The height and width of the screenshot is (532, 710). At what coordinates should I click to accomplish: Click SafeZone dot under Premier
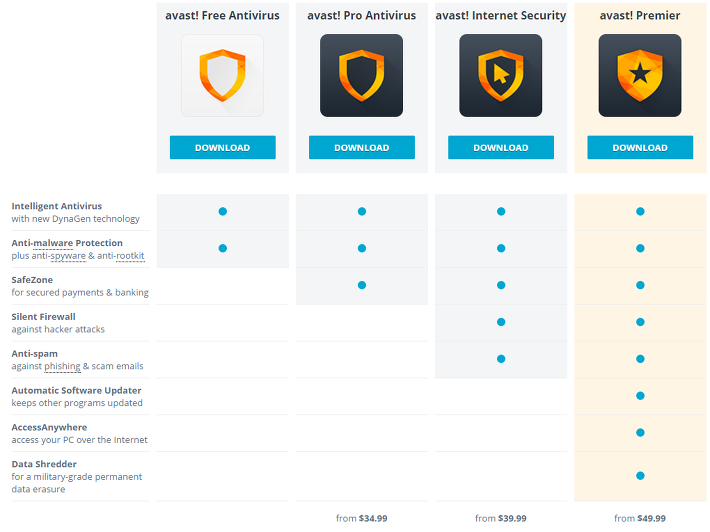pos(640,285)
